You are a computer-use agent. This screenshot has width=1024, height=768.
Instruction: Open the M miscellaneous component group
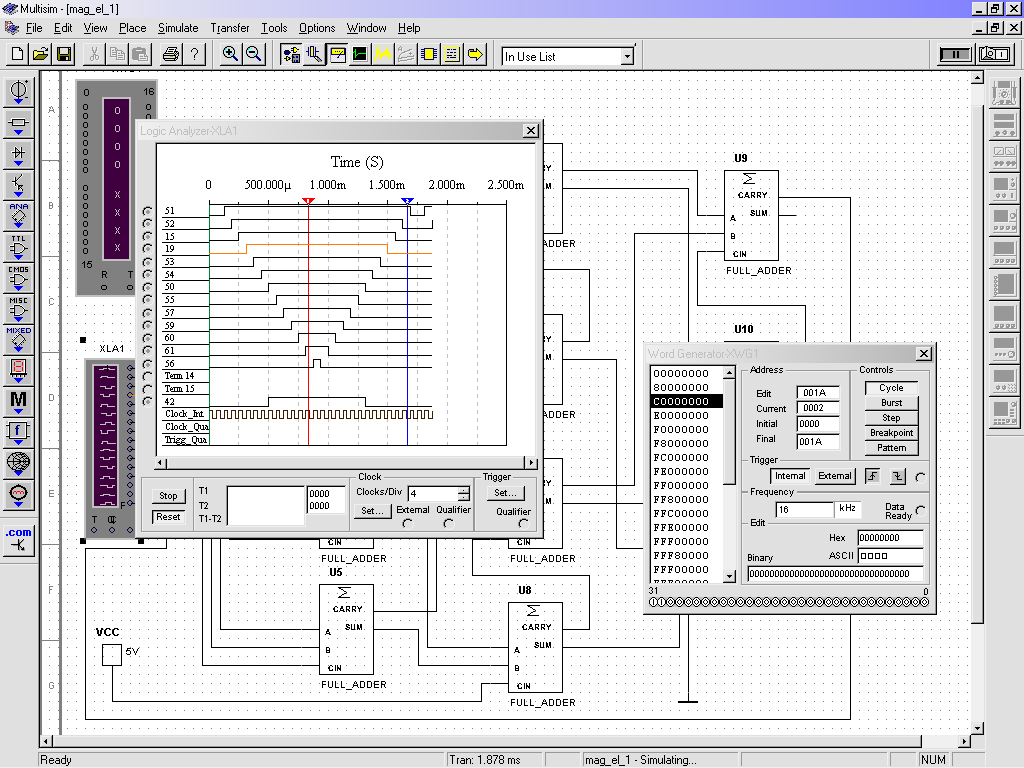(18, 401)
